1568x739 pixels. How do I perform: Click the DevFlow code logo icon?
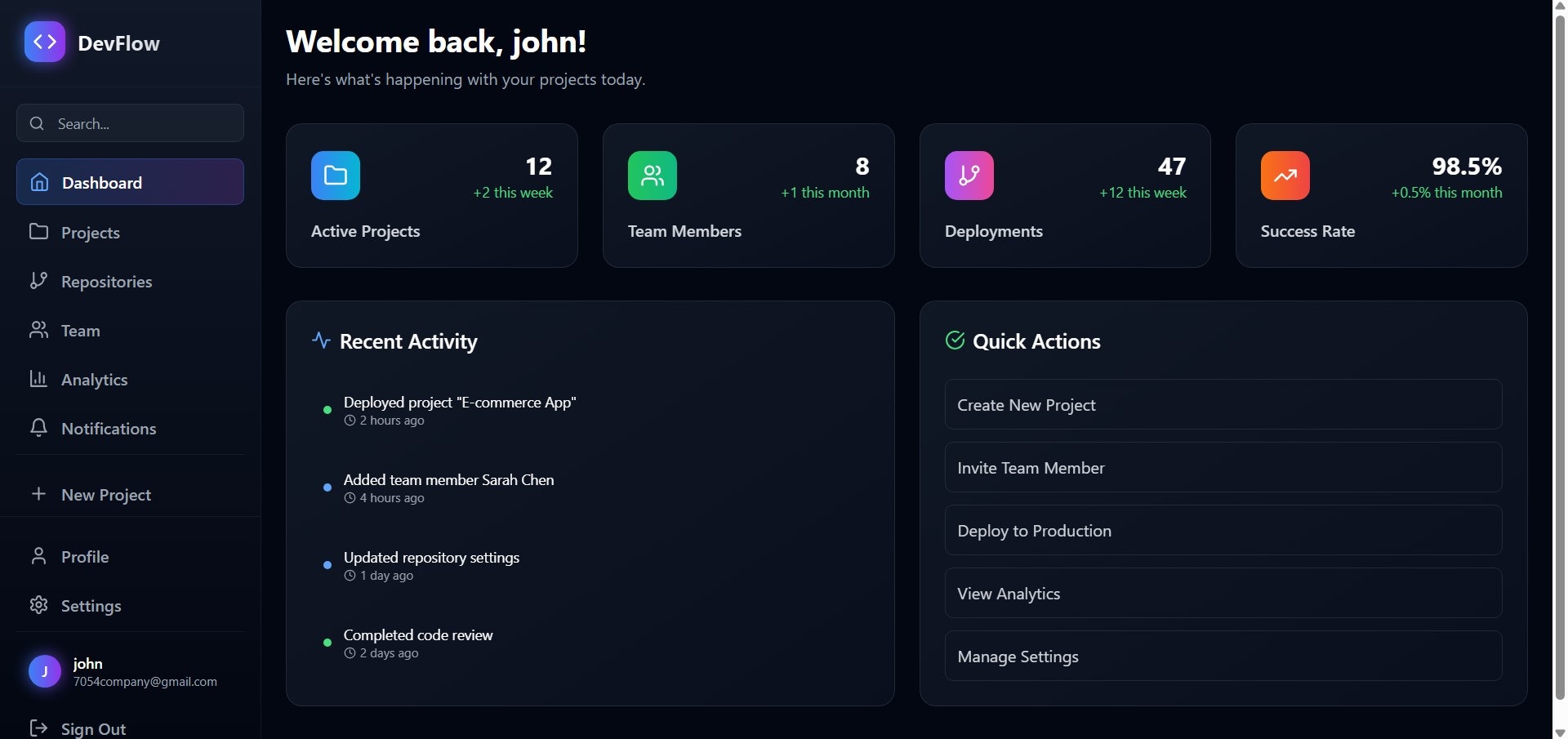coord(44,42)
